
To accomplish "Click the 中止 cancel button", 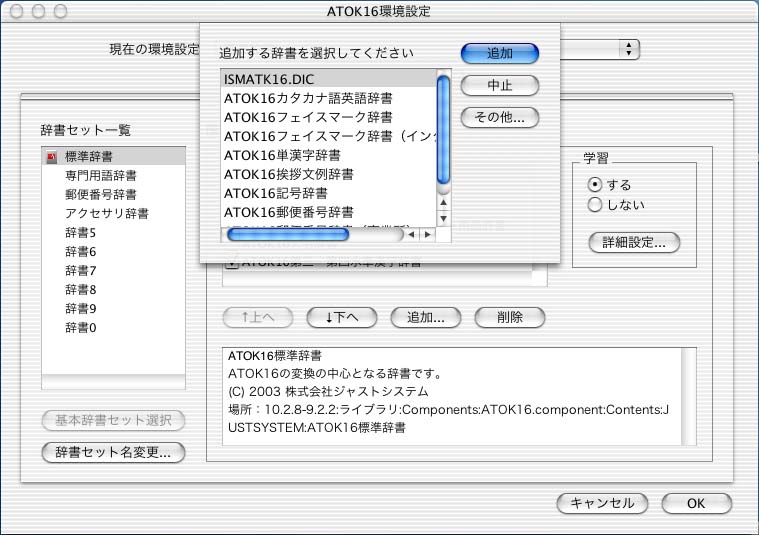I will tap(500, 86).
